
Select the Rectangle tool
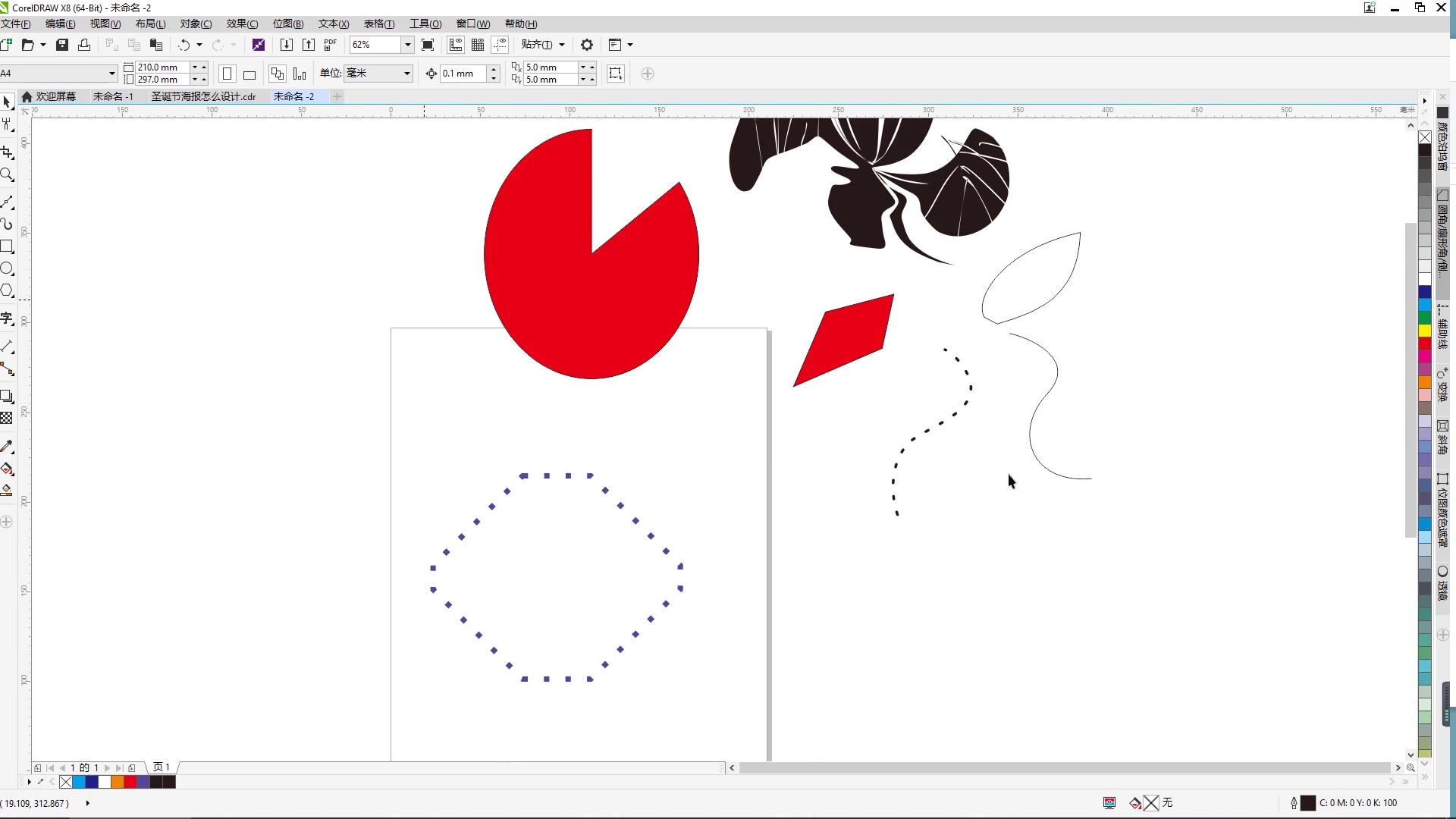tap(7, 246)
